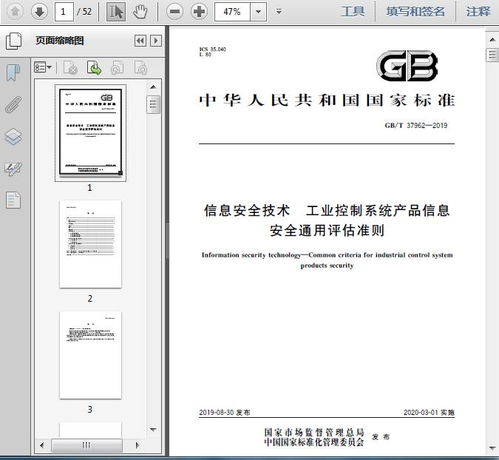
Task: Open the 工具 pane
Action: coord(353,12)
